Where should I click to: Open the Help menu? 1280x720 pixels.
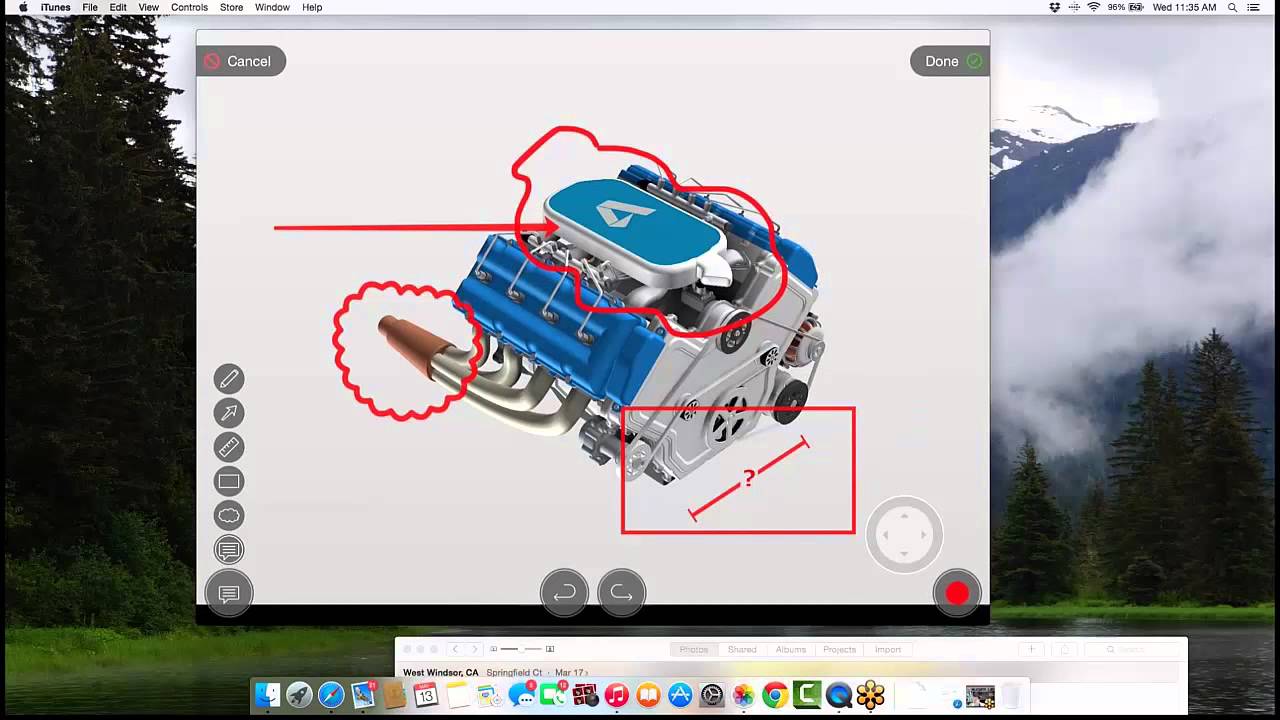click(x=312, y=7)
